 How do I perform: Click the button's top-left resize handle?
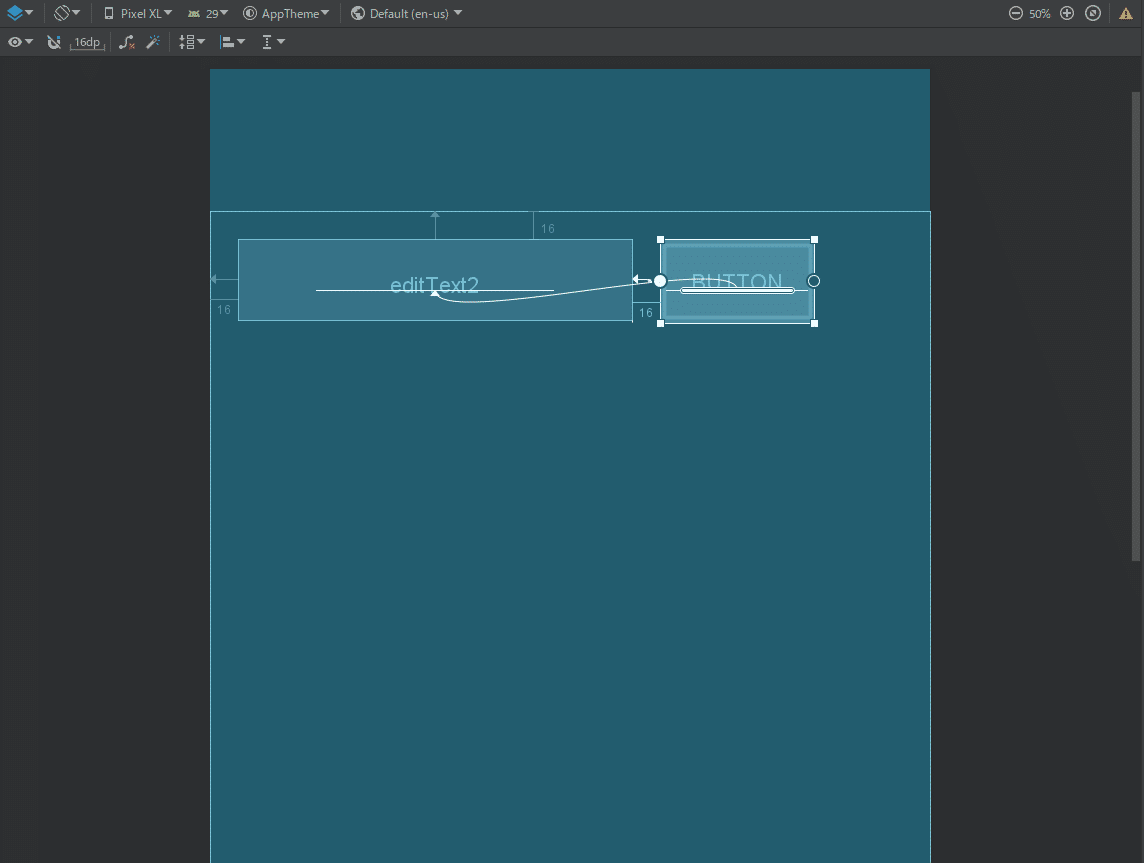[661, 240]
